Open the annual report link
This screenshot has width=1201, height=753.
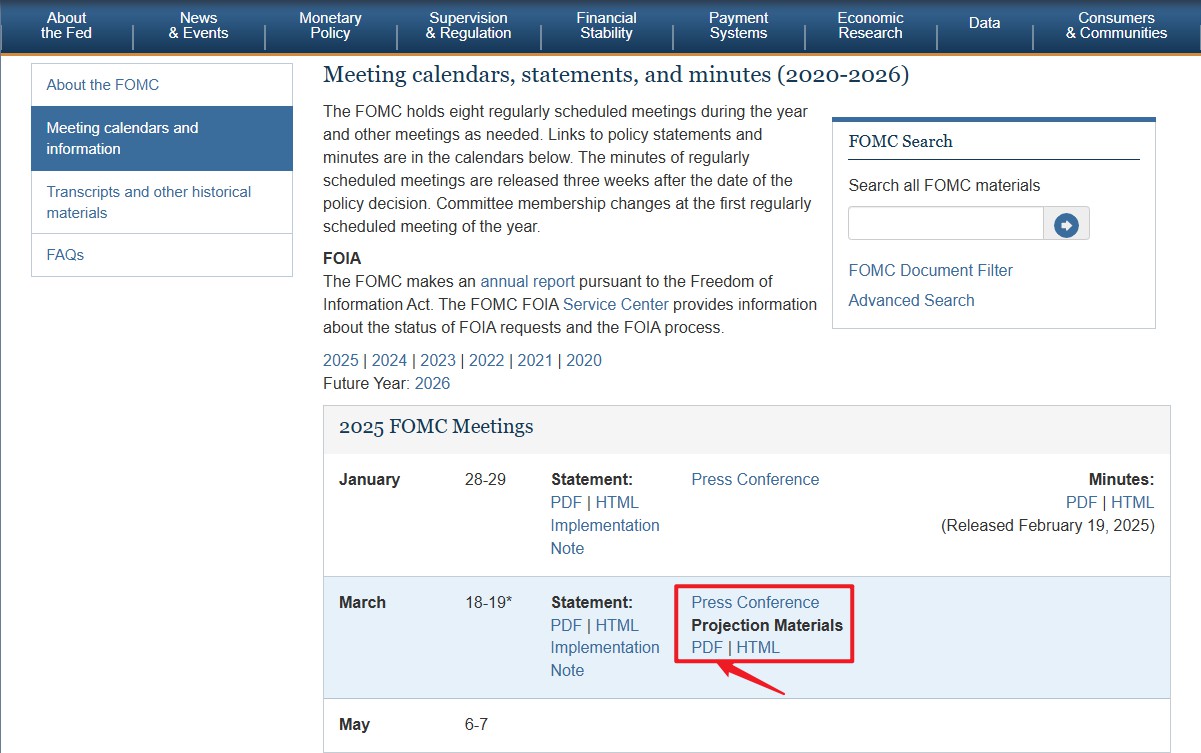pyautogui.click(x=527, y=281)
